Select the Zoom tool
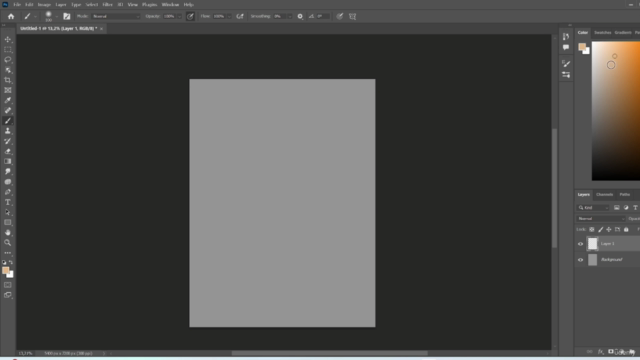The width and height of the screenshot is (640, 360). click(x=8, y=243)
